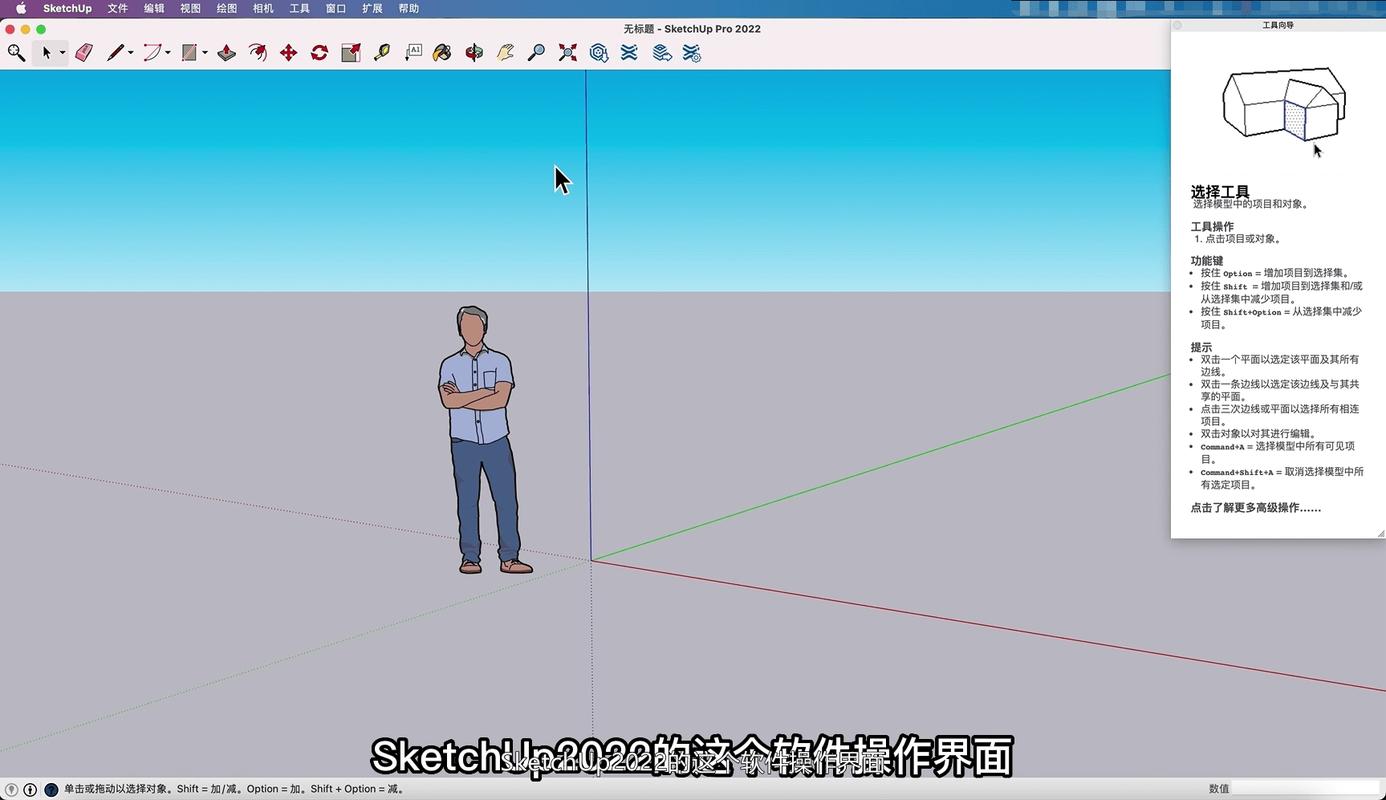Activate the Orbit tool

pos(474,53)
